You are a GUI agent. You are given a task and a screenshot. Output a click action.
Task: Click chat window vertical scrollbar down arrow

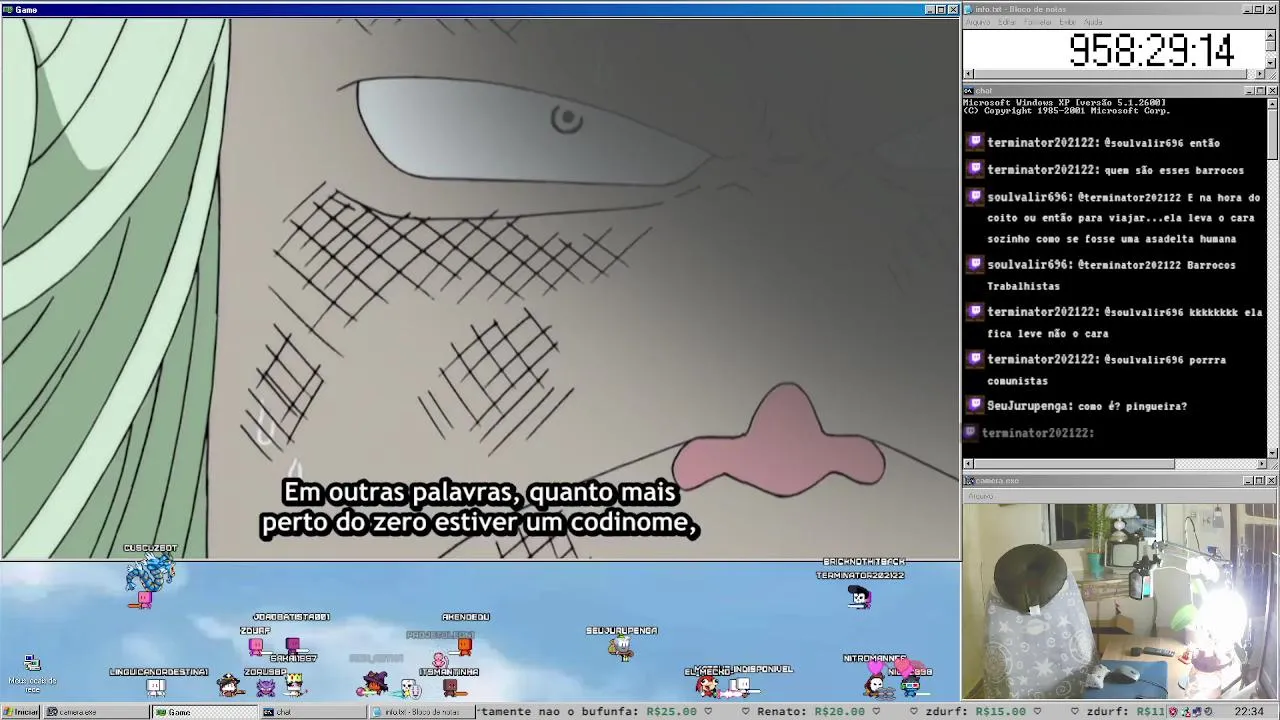point(1272,453)
